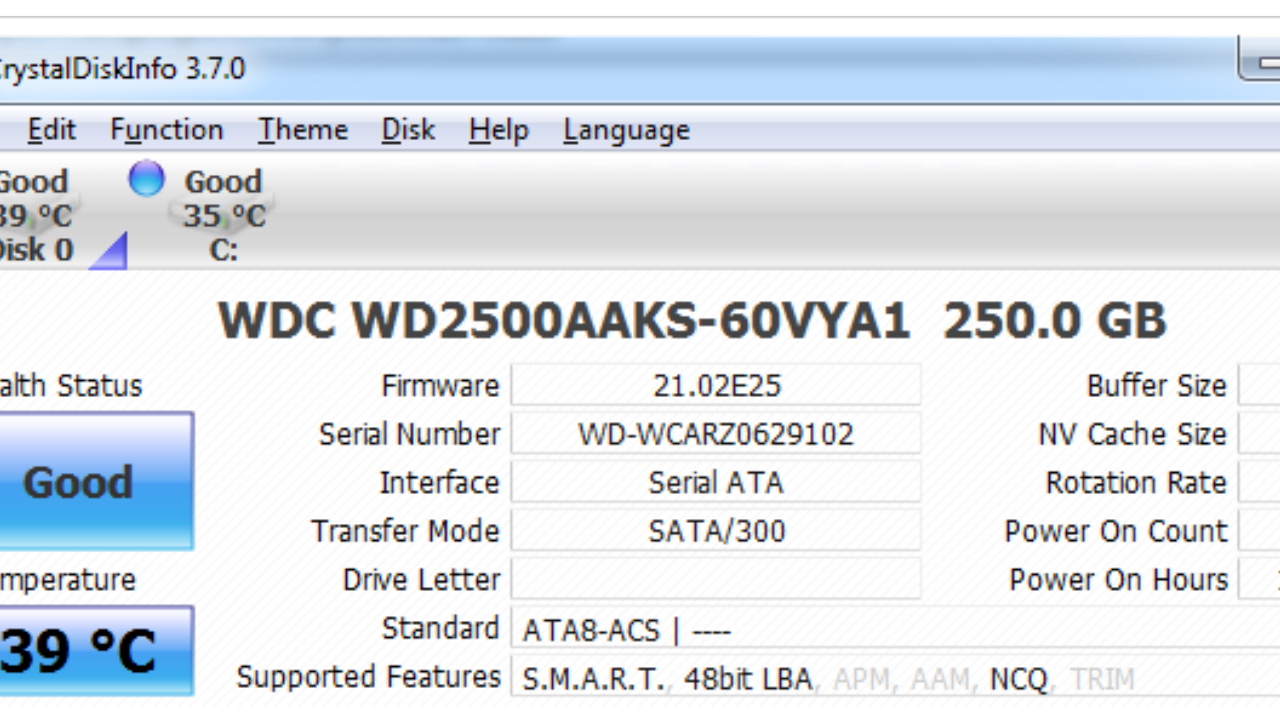The image size is (1280, 720).
Task: Open the Theme menu
Action: tap(303, 130)
